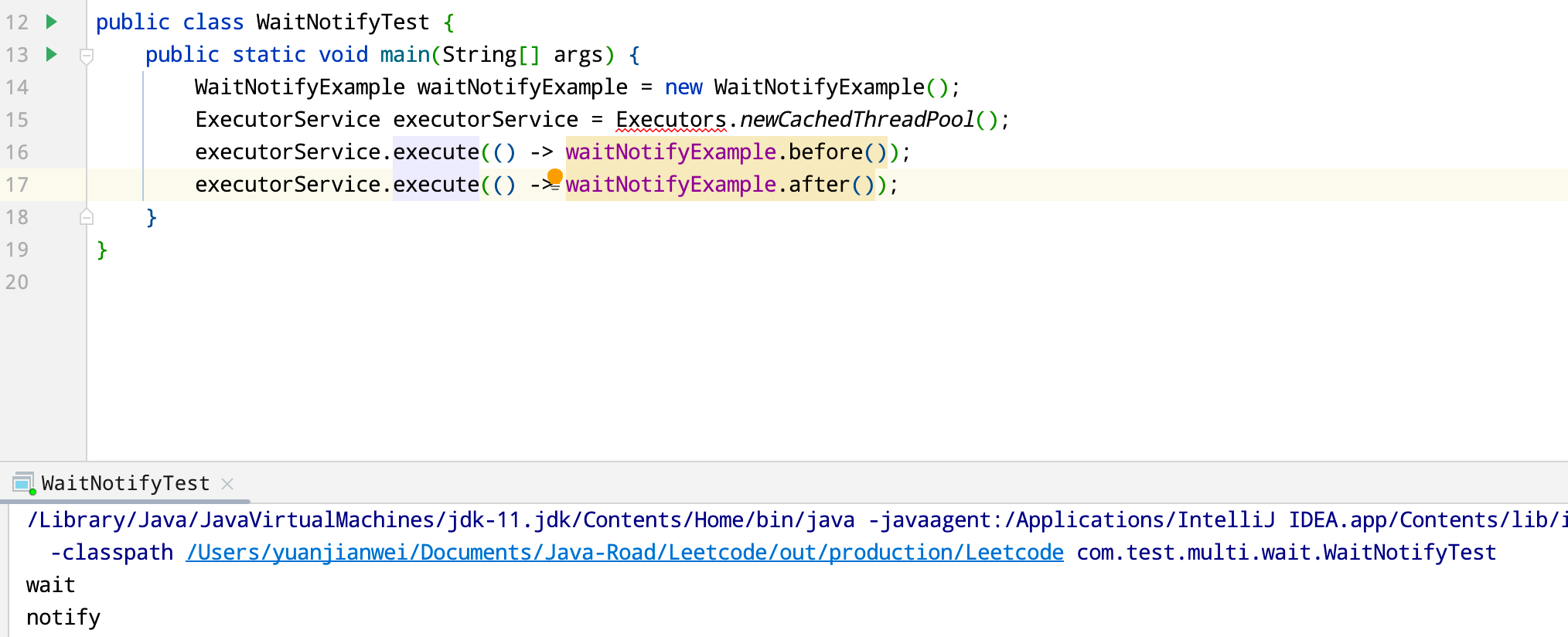The height and width of the screenshot is (637, 1568).
Task: Click 'ExecutorService' type on line 15
Action: coord(288,120)
